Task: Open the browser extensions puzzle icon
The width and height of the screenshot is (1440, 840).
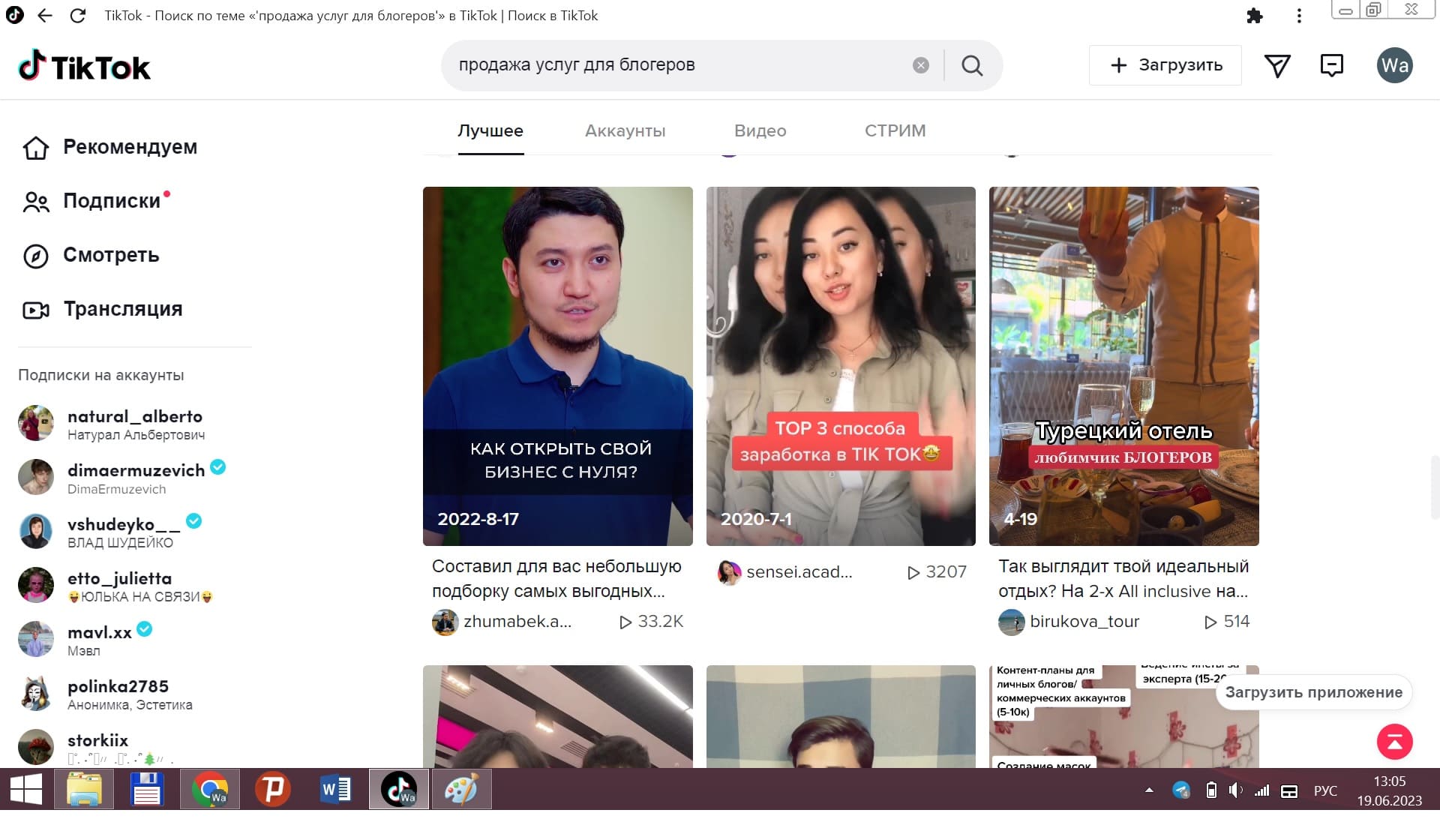Action: 1255,16
